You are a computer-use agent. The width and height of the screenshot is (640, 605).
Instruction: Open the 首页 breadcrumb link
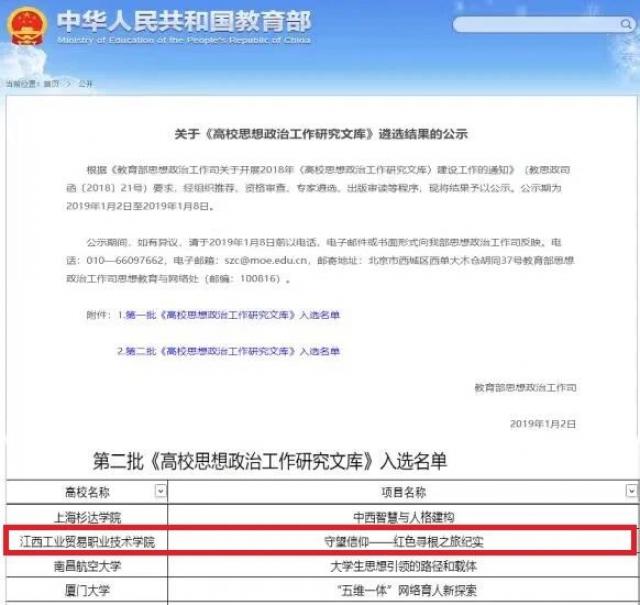tap(51, 84)
